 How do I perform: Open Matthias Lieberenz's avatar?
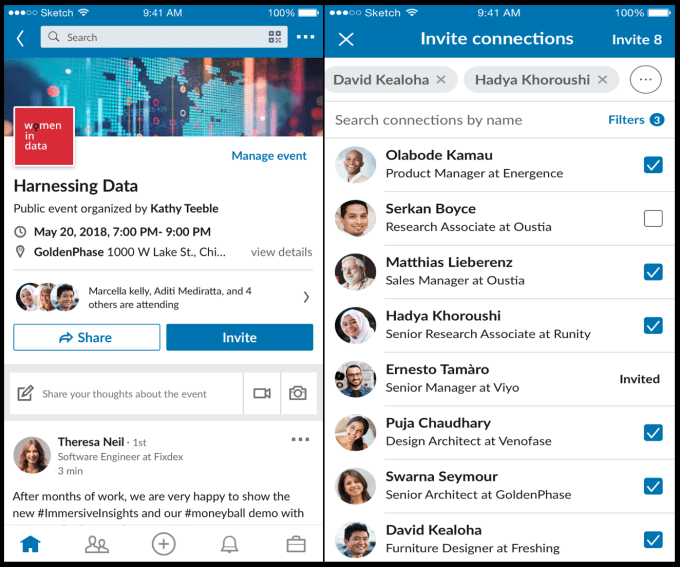(355, 272)
